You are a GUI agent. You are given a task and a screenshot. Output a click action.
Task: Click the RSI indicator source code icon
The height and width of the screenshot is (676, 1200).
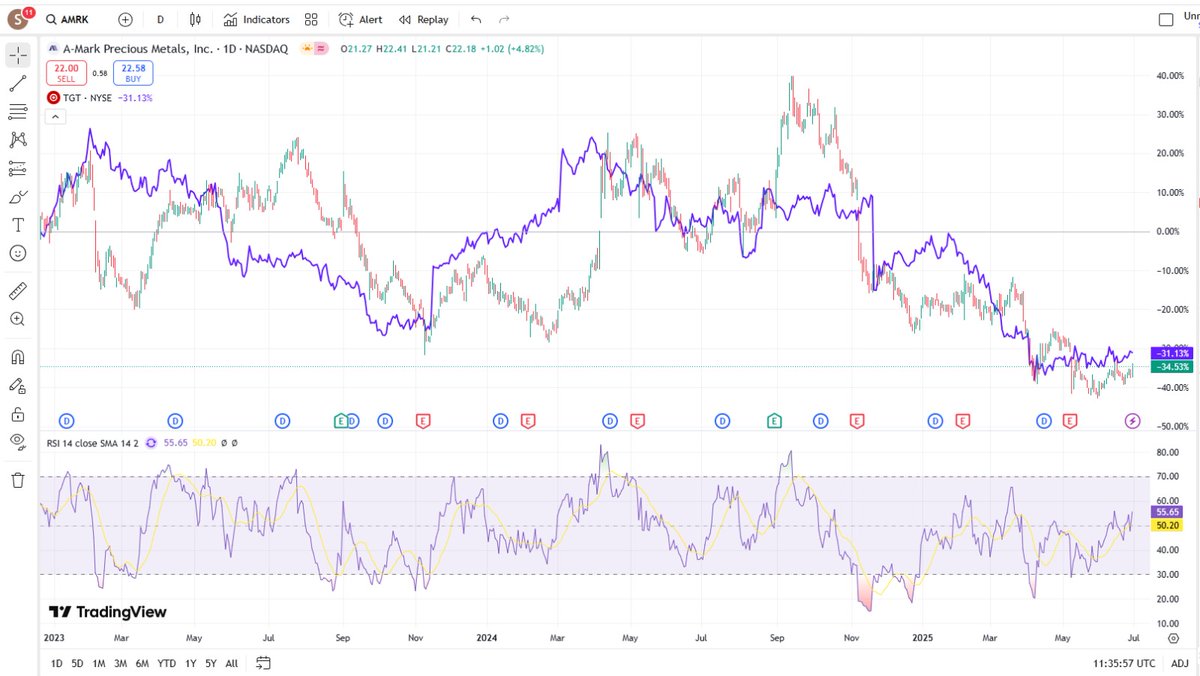click(x=151, y=442)
